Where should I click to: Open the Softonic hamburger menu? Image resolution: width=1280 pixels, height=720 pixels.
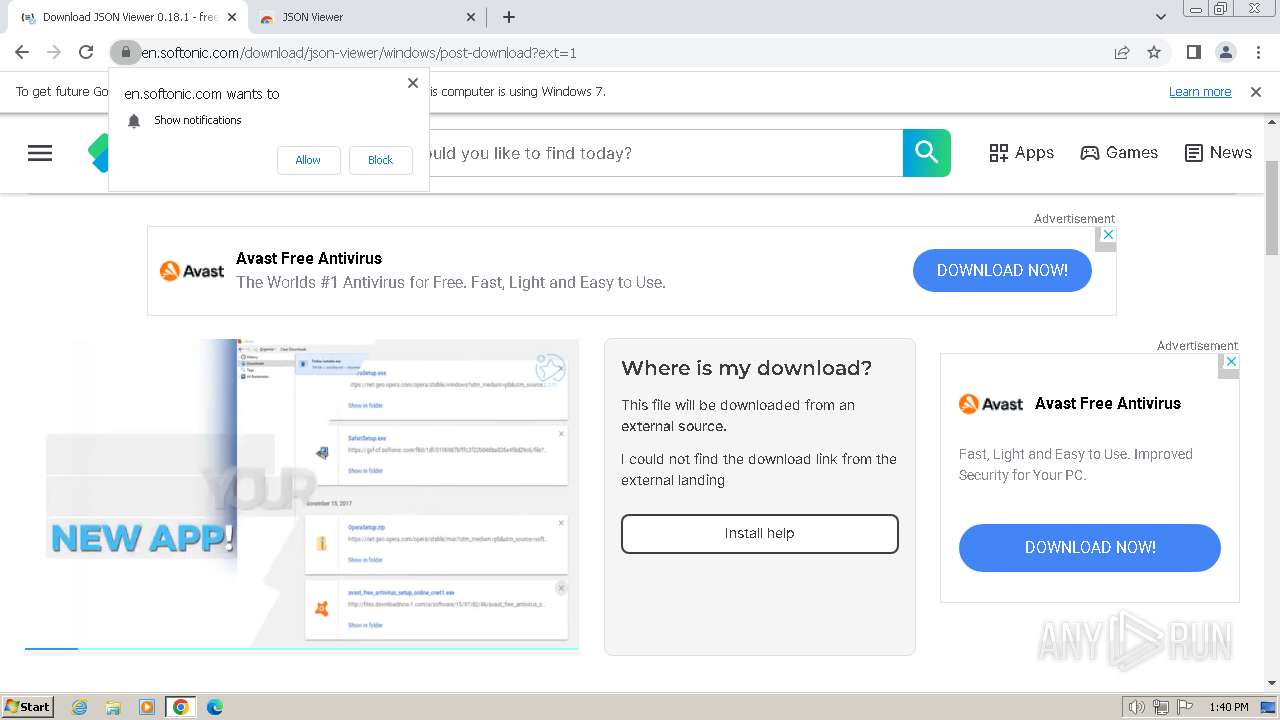click(40, 153)
